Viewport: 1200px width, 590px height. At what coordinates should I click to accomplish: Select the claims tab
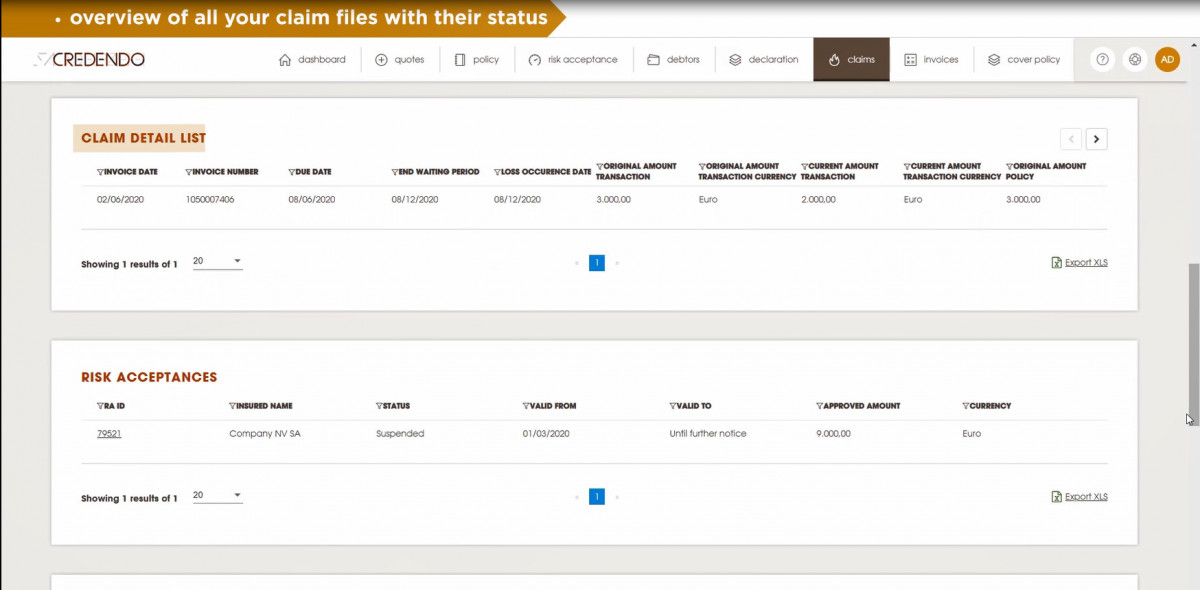851,60
